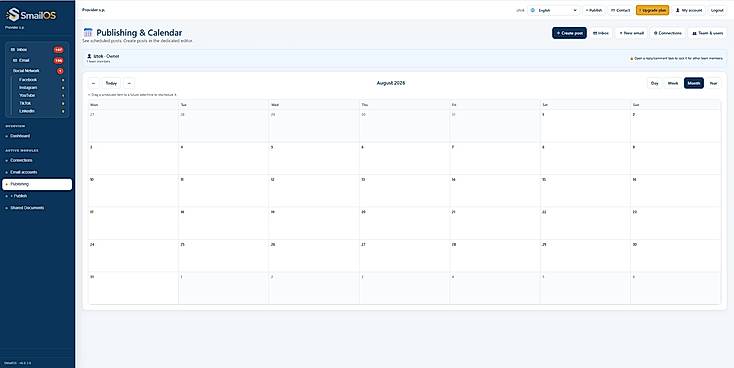Click the Publish button in the top bar
The width and height of the screenshot is (734, 368).
(594, 10)
